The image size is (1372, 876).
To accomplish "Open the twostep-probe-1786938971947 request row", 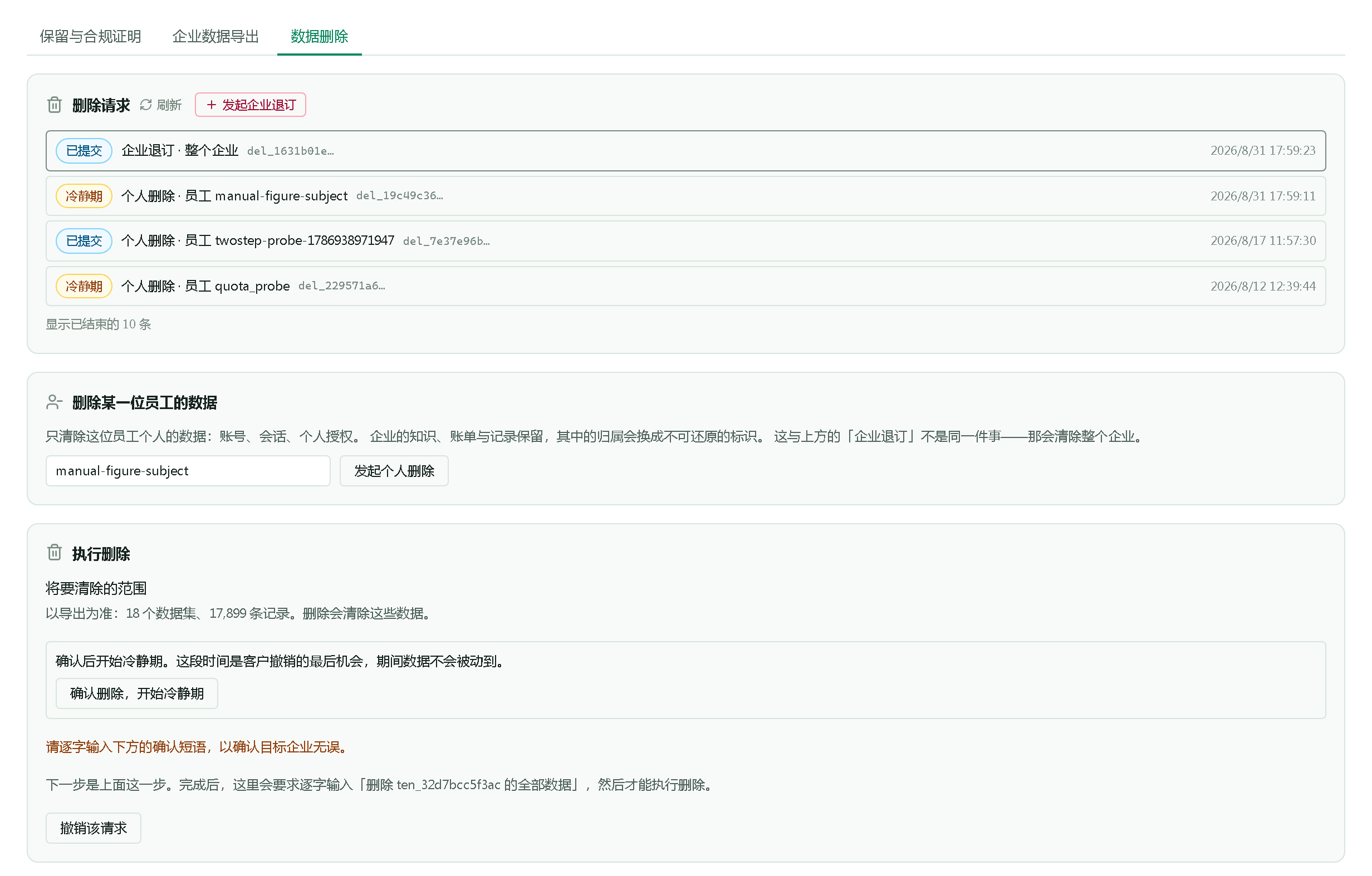I will pos(685,241).
